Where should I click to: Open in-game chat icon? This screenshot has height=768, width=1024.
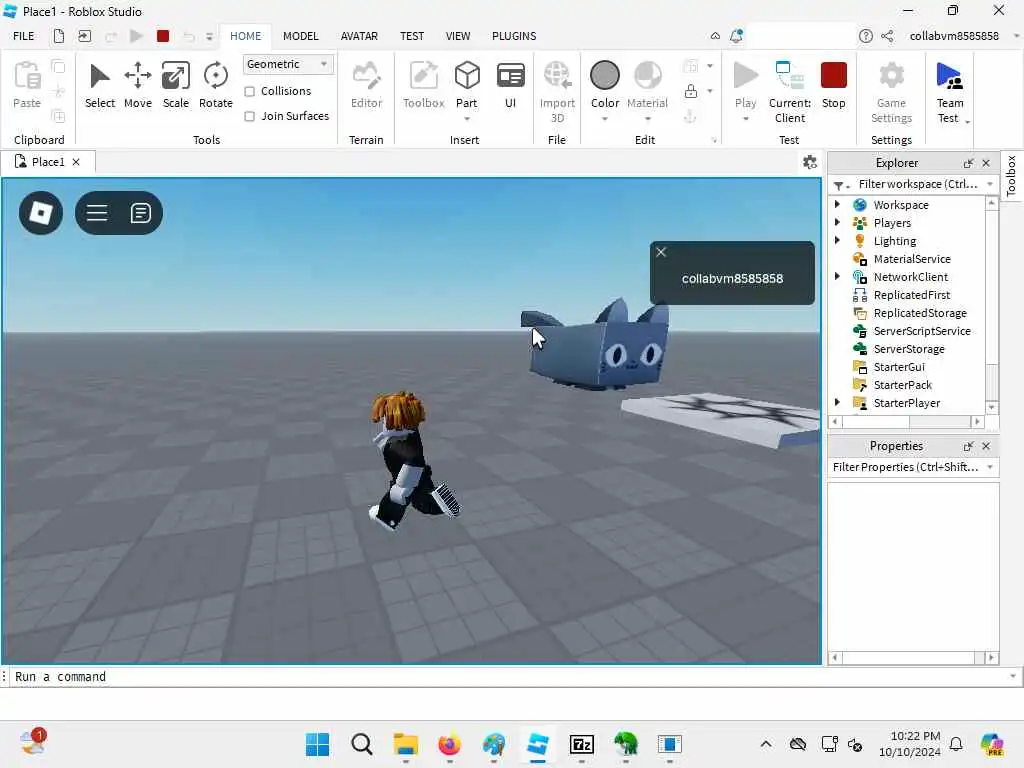[x=140, y=213]
